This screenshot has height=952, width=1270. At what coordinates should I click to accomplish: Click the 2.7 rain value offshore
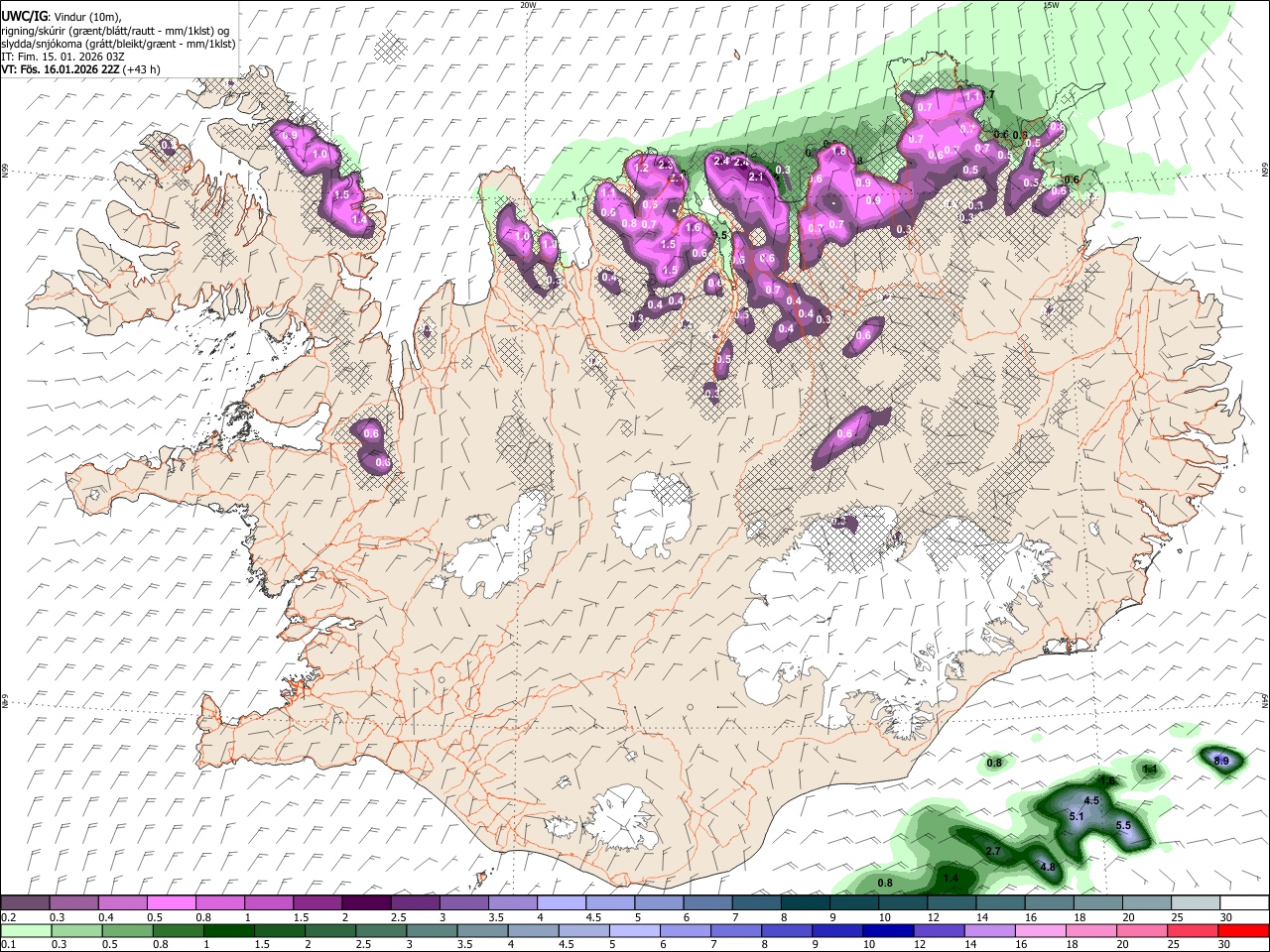click(x=993, y=851)
